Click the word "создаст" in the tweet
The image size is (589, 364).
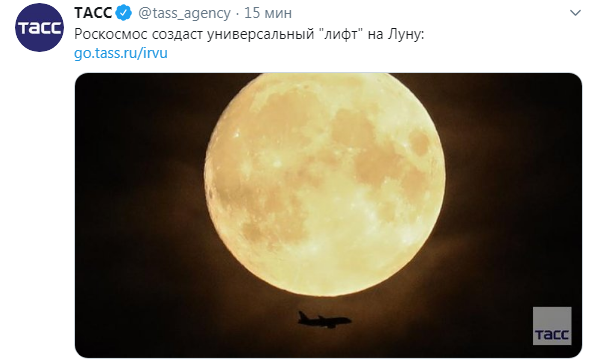point(177,34)
